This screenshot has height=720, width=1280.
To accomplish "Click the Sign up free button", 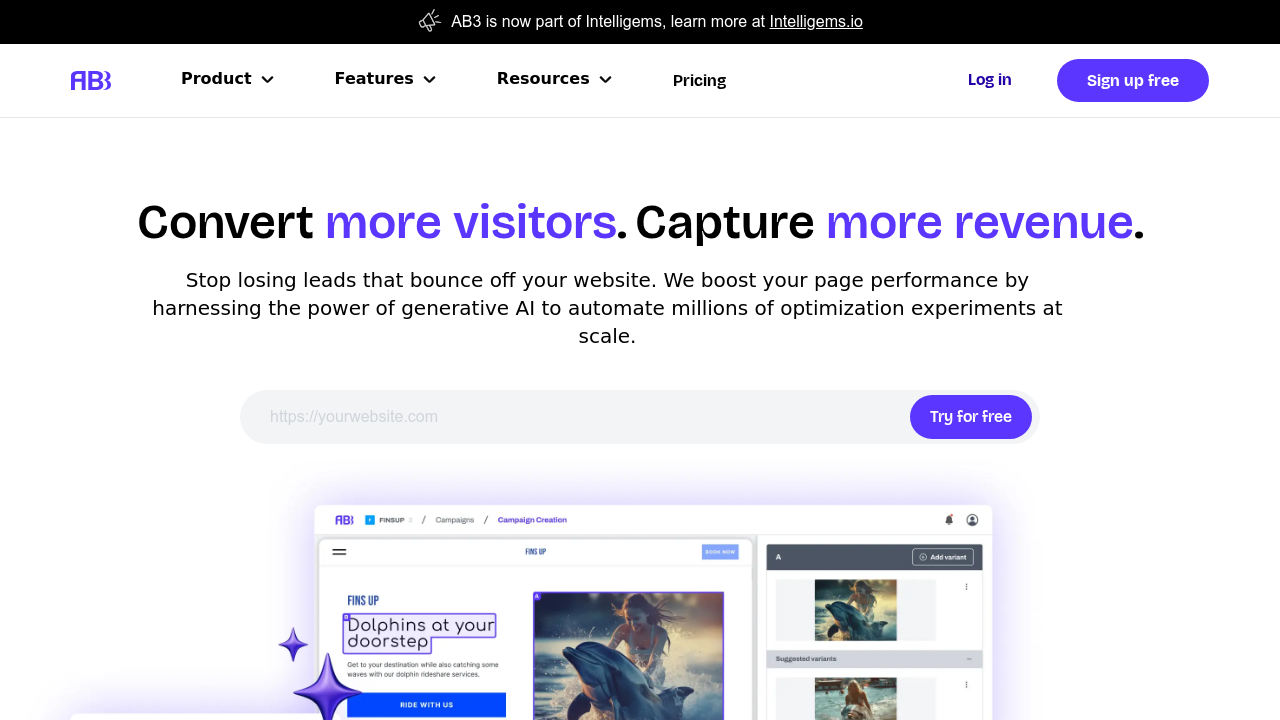I will tap(1133, 81).
